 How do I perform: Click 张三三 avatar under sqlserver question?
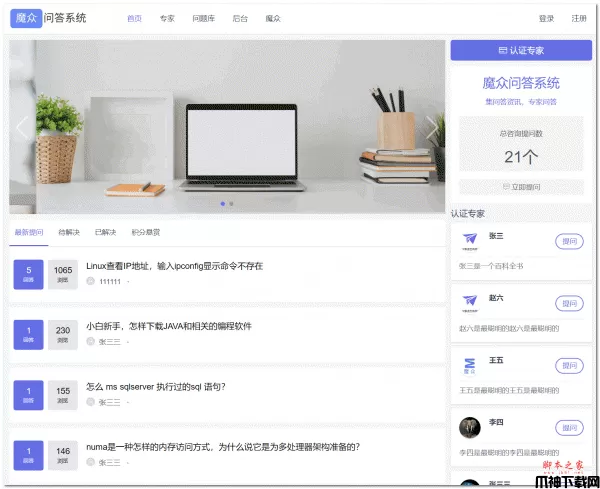click(90, 402)
